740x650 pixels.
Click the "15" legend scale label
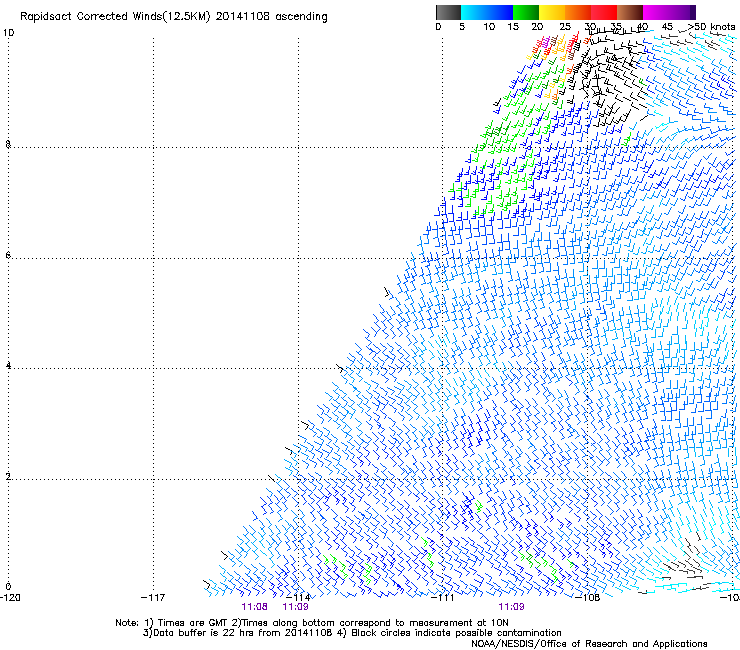point(513,27)
